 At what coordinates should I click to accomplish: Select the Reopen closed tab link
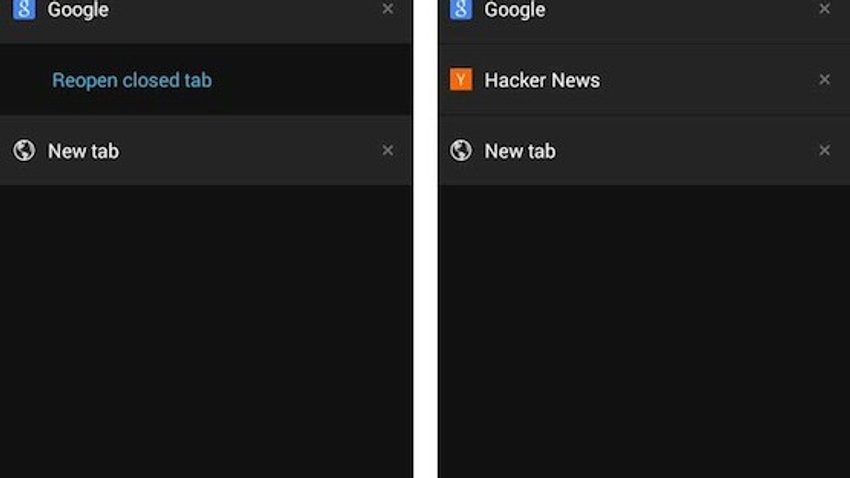coord(132,80)
